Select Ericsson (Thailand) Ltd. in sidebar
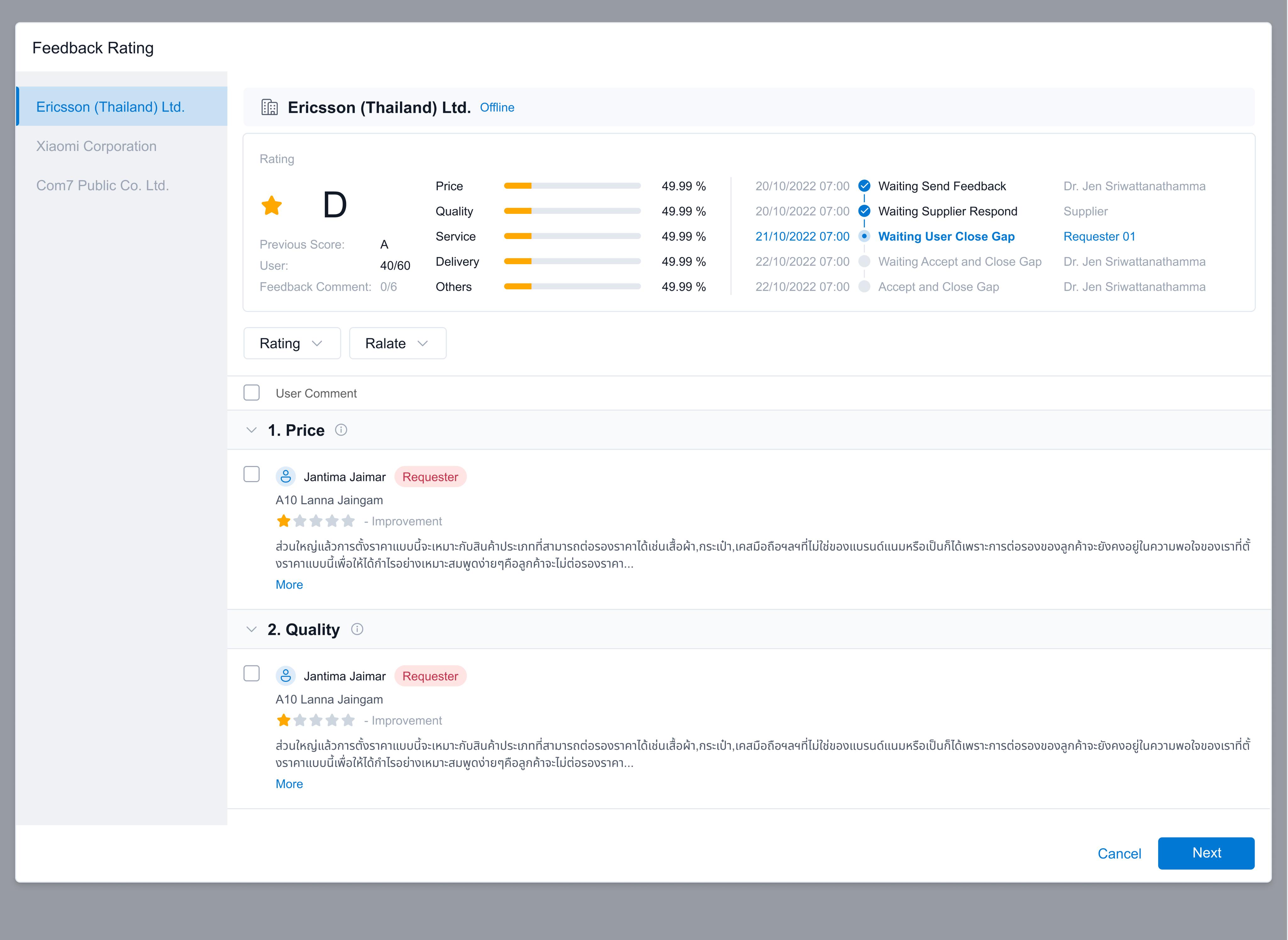The height and width of the screenshot is (940, 1288). (122, 106)
